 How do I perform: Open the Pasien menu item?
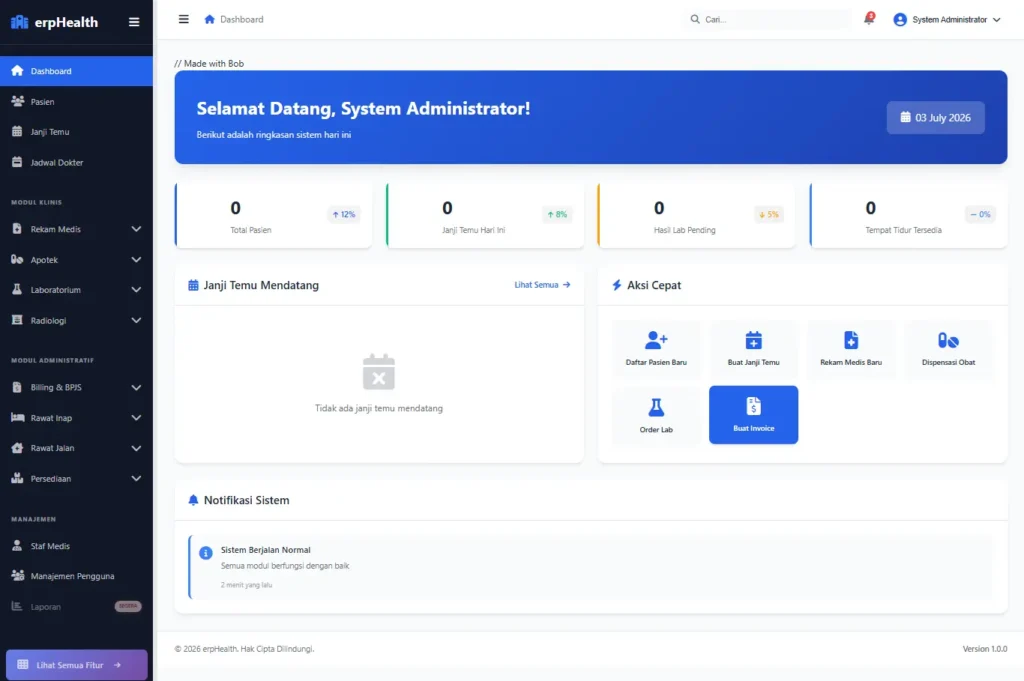[x=76, y=101]
